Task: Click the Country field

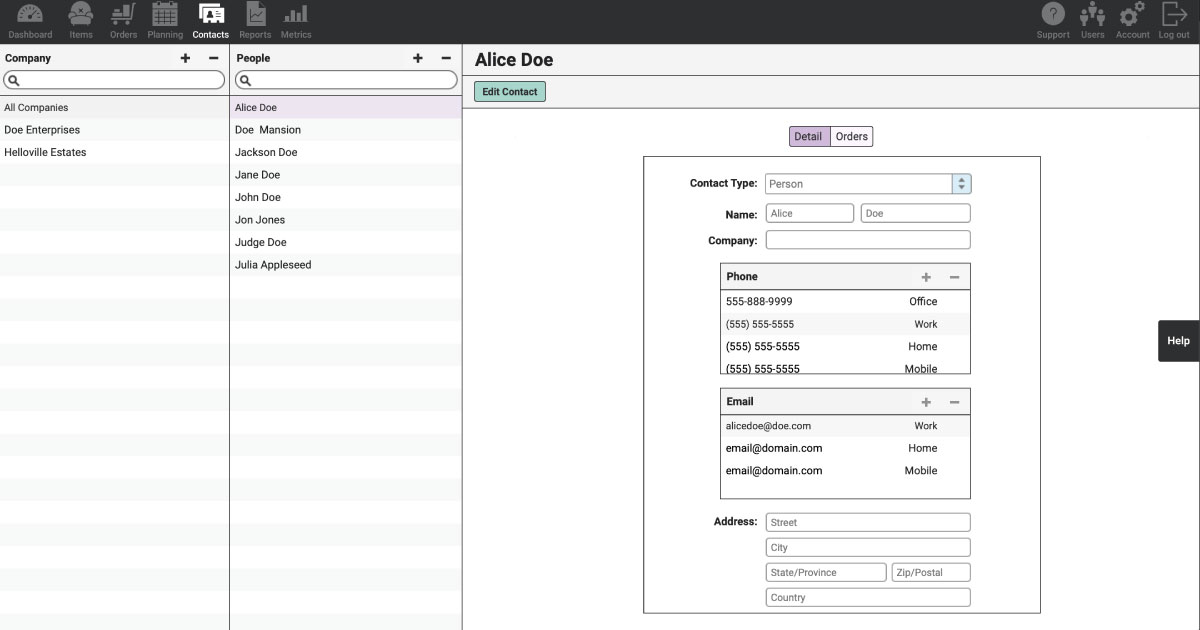Action: click(868, 597)
